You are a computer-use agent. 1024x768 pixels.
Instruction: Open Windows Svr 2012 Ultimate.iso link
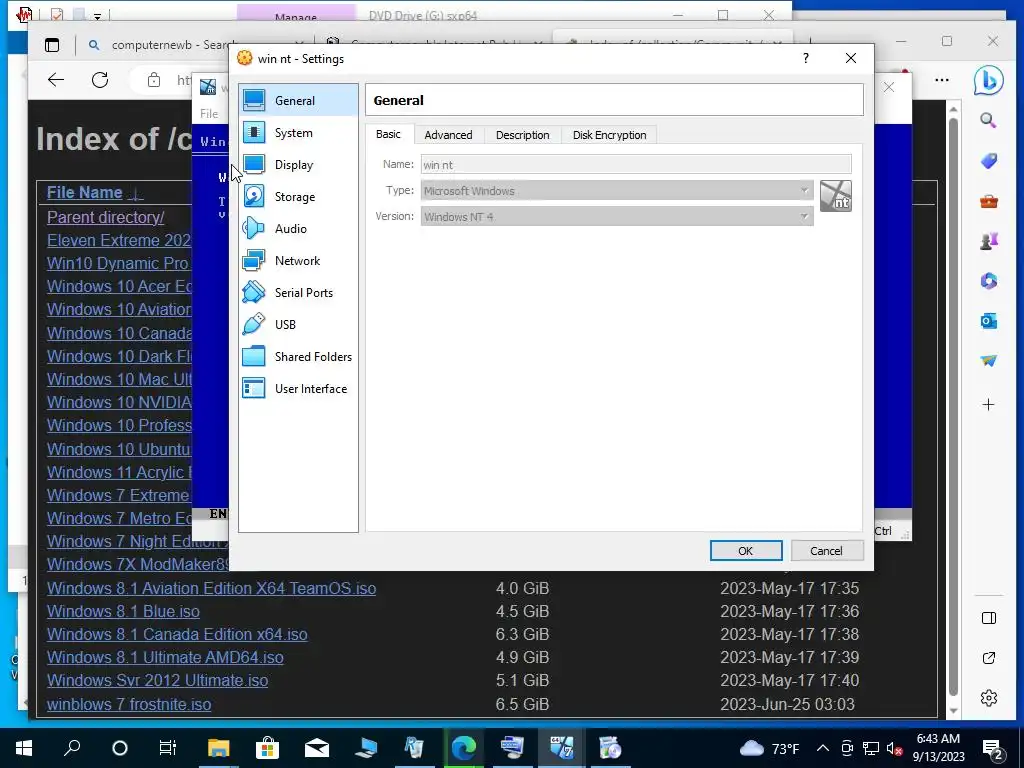(157, 680)
